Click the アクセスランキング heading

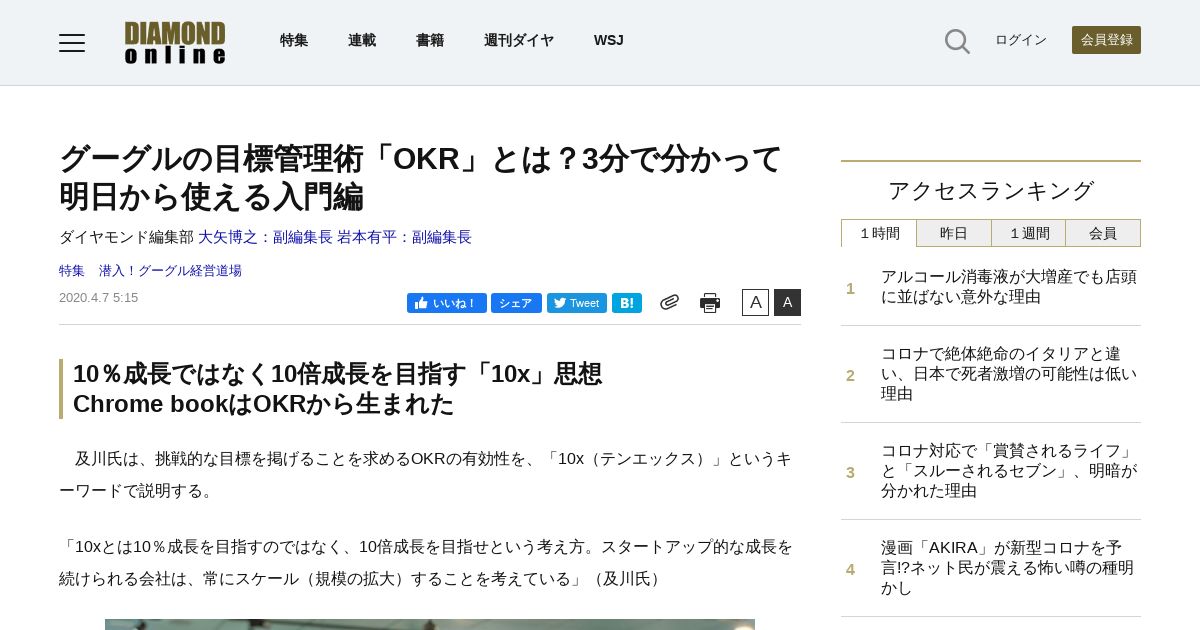click(x=991, y=190)
